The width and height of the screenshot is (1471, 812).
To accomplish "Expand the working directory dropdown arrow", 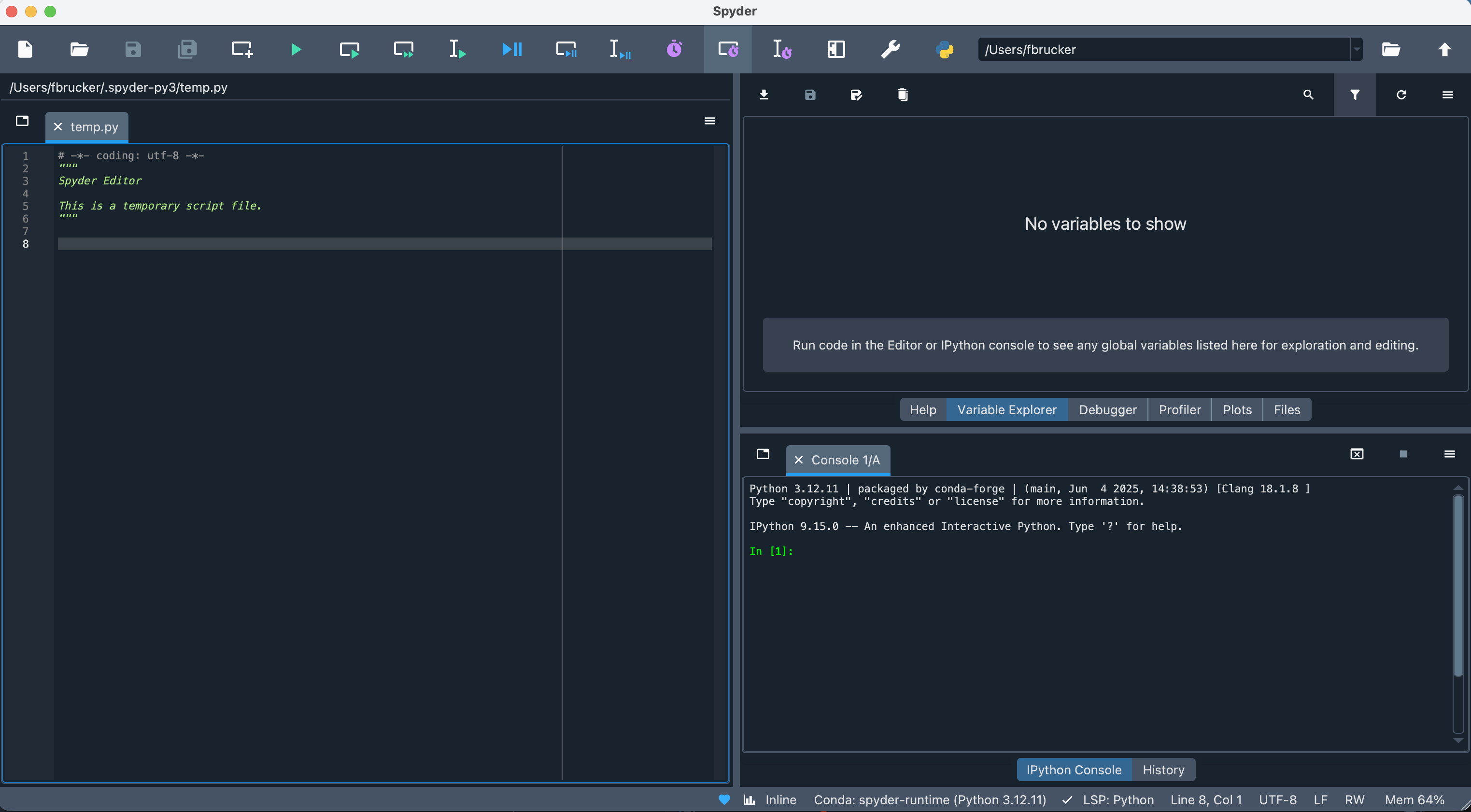I will (1357, 49).
